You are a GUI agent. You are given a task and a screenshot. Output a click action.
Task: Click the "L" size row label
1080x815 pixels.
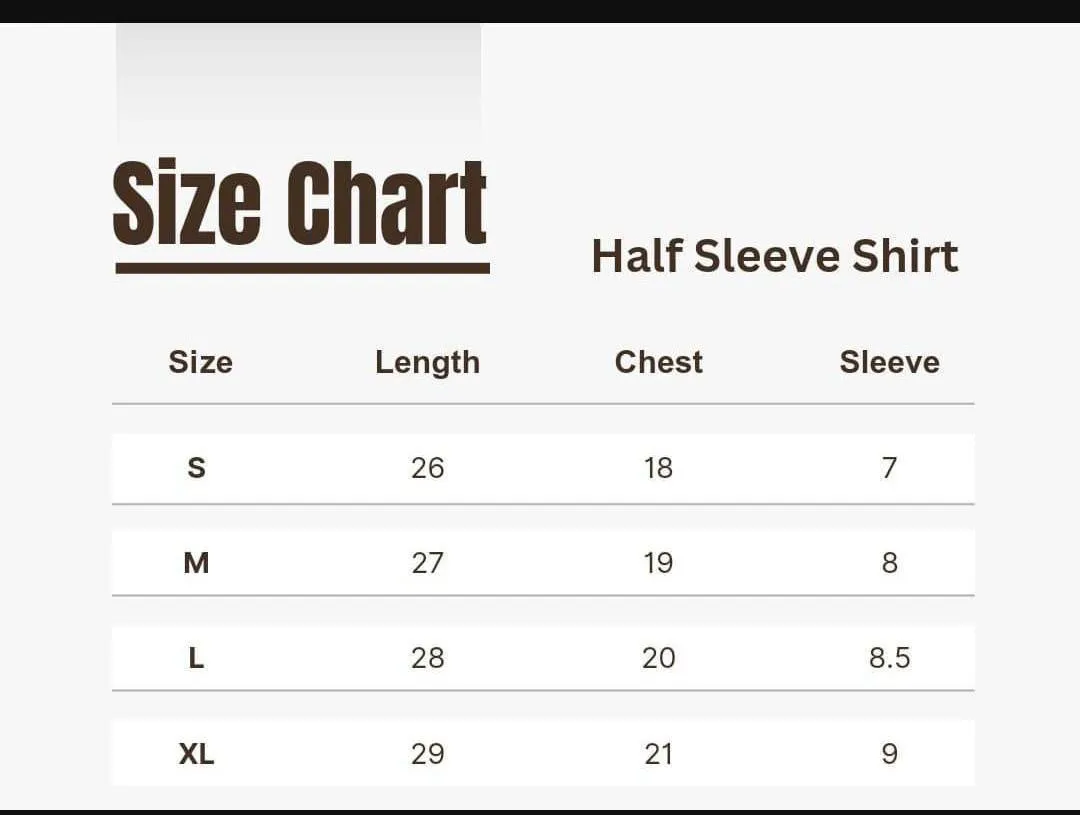[197, 658]
